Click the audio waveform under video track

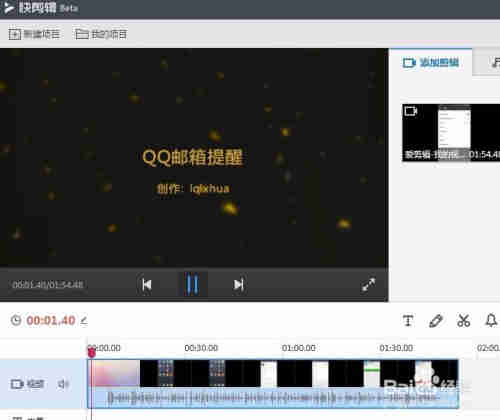point(273,398)
